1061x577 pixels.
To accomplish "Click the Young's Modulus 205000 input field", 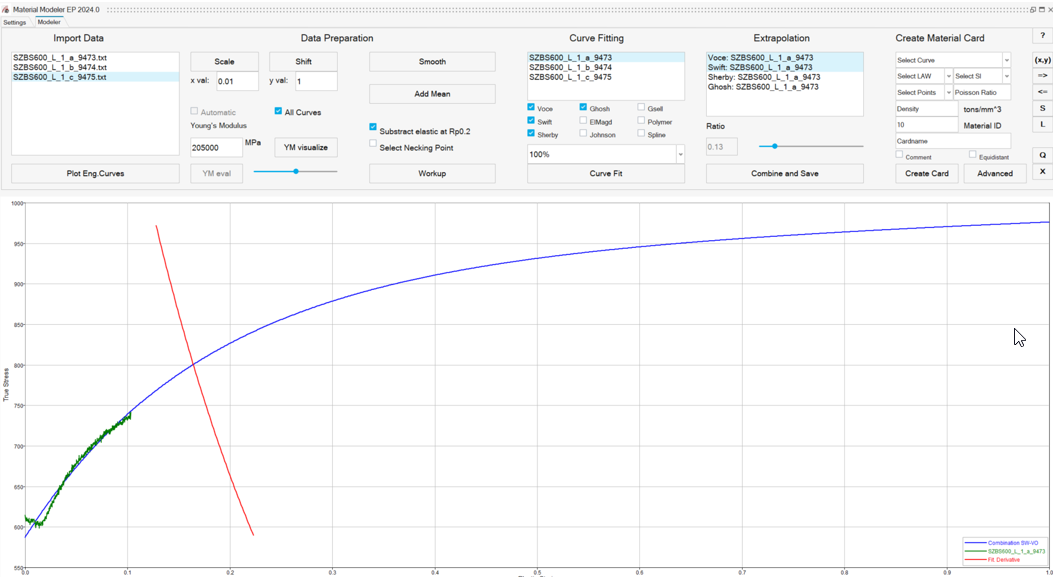I will [216, 147].
